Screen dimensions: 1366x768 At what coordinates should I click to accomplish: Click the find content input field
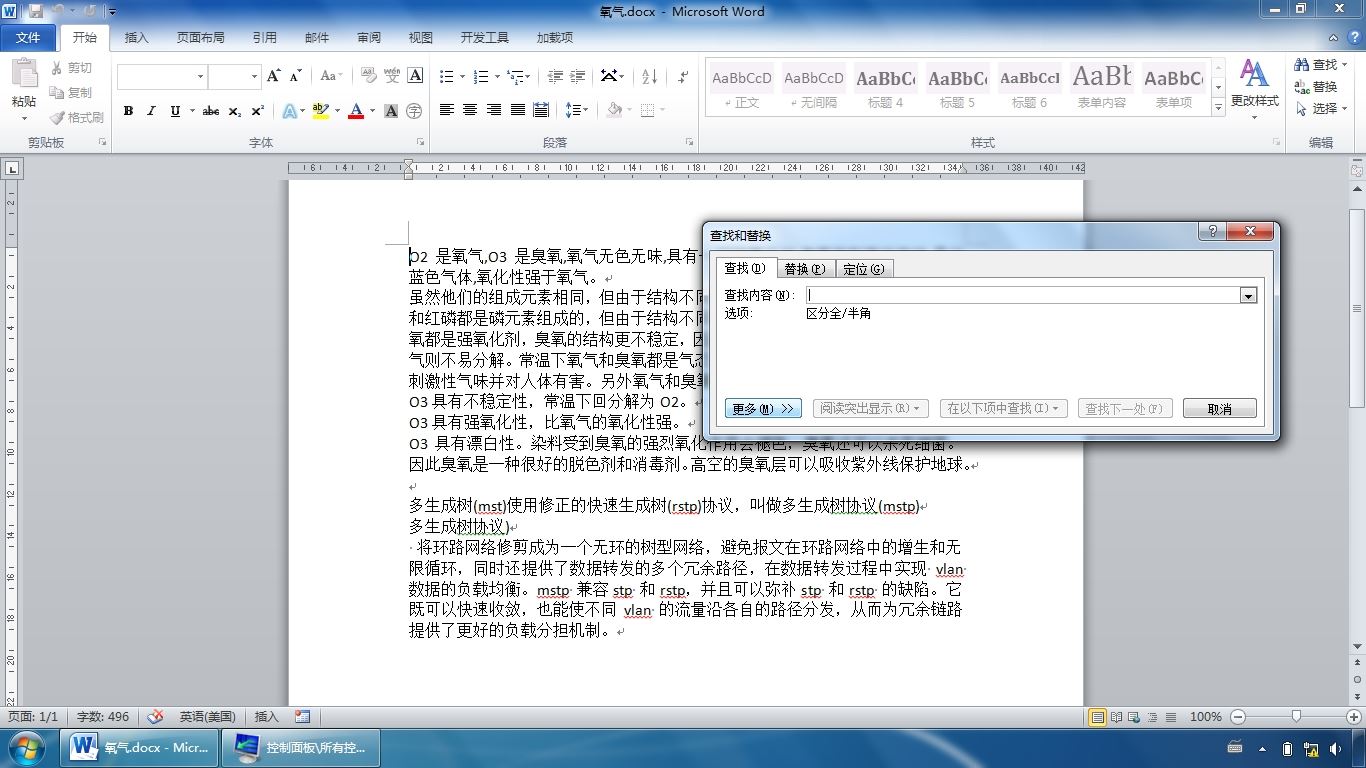tap(1022, 295)
